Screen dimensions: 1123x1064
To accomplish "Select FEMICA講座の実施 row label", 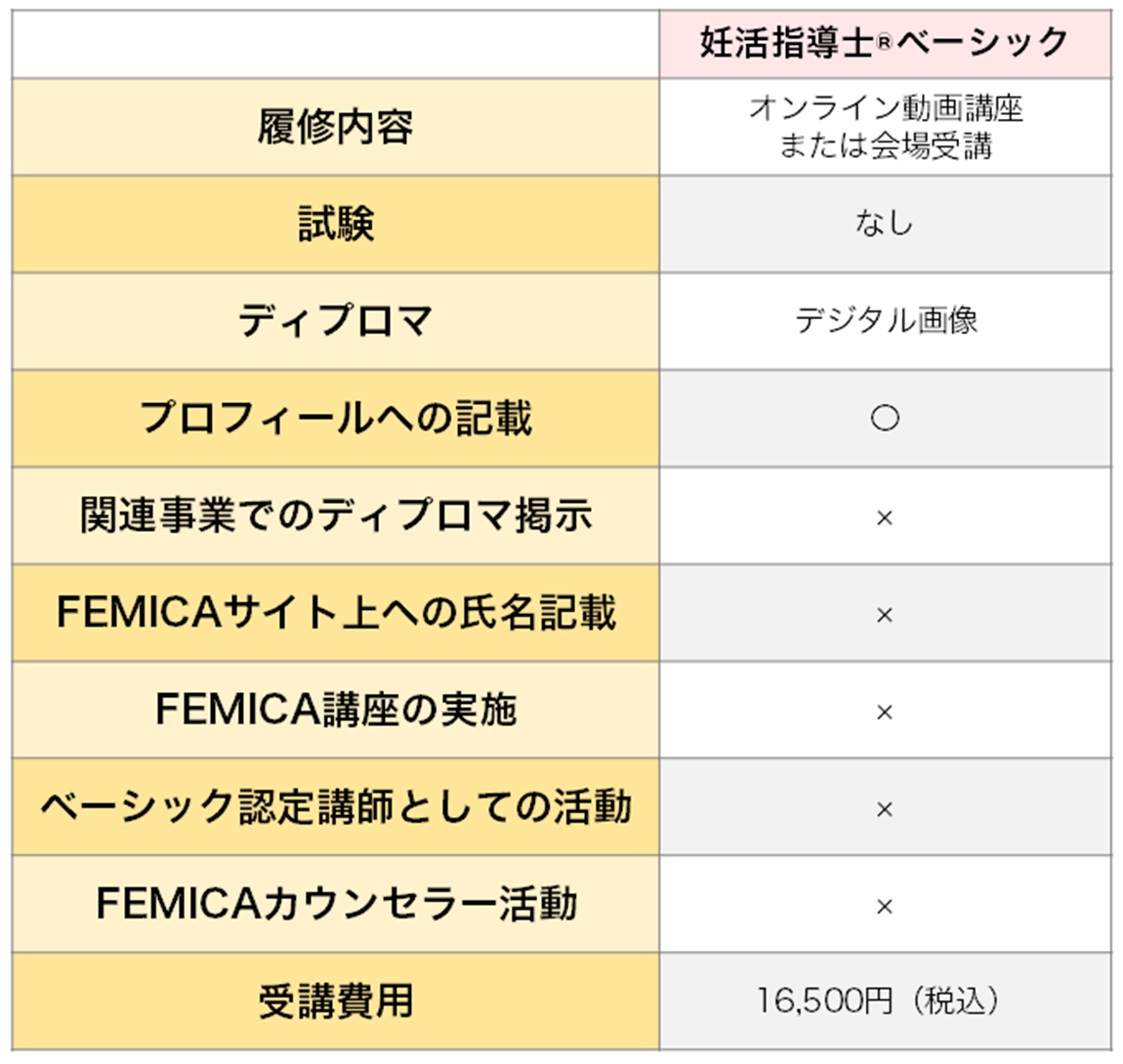I will coord(335,709).
